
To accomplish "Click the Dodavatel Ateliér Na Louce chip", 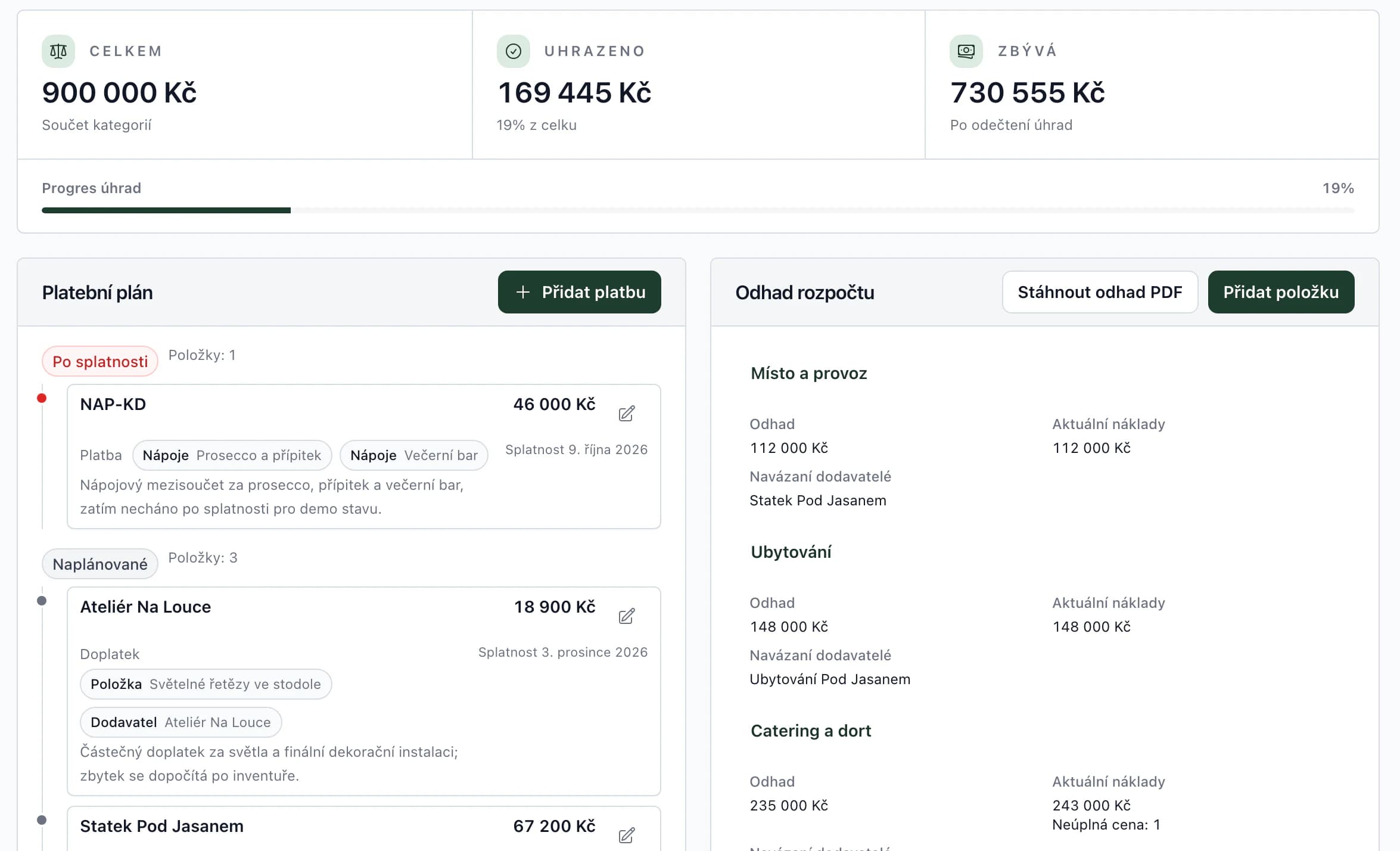I will coord(181,722).
